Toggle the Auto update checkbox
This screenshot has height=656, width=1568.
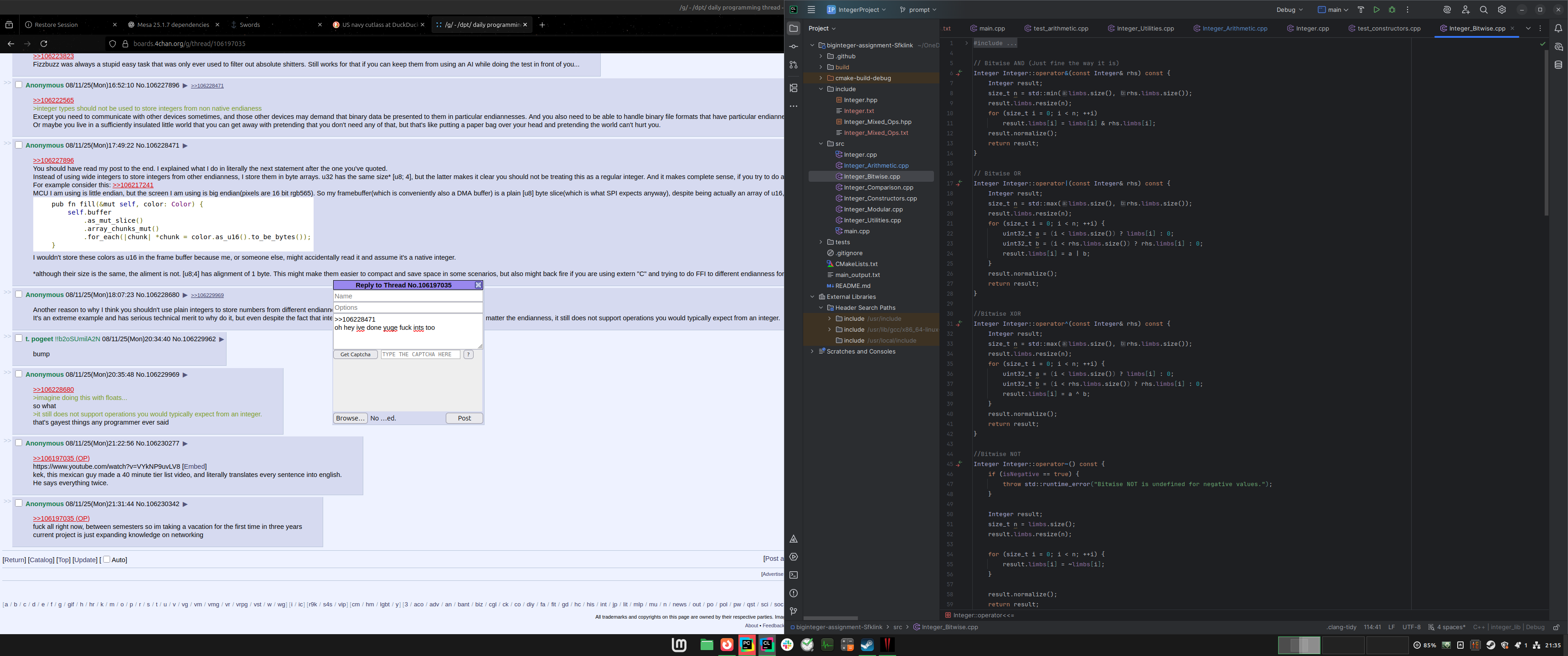[x=107, y=559]
